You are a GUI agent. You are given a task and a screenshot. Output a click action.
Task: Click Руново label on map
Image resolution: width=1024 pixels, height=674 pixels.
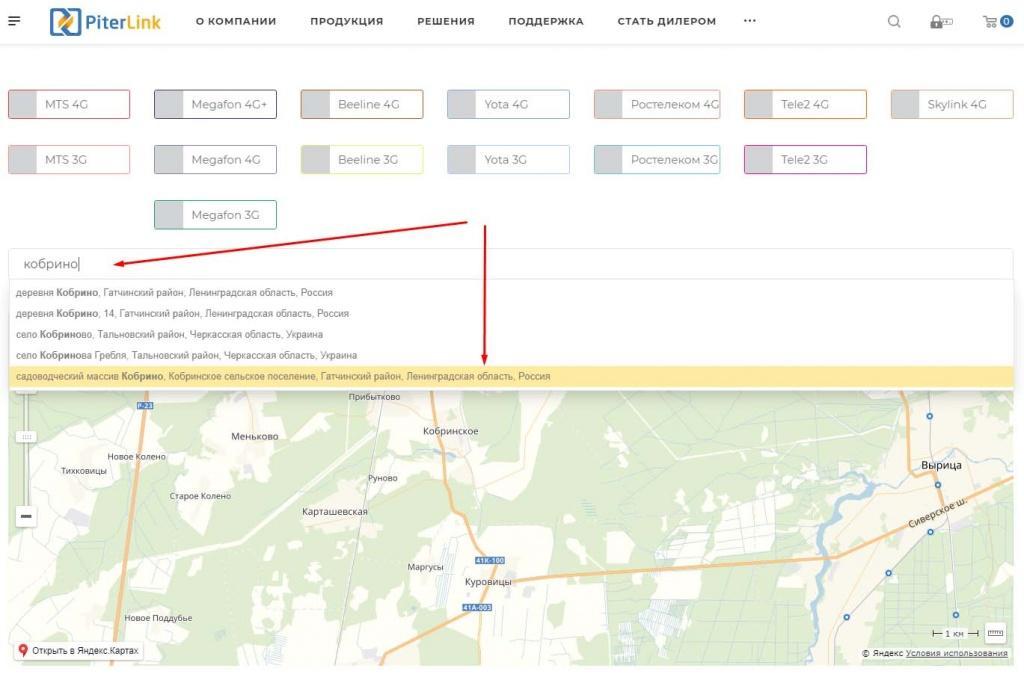pyautogui.click(x=383, y=478)
